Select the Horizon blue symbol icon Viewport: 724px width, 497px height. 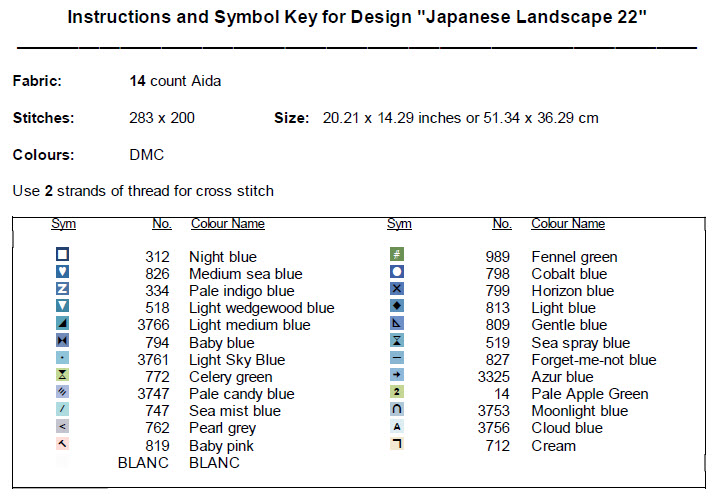[397, 289]
